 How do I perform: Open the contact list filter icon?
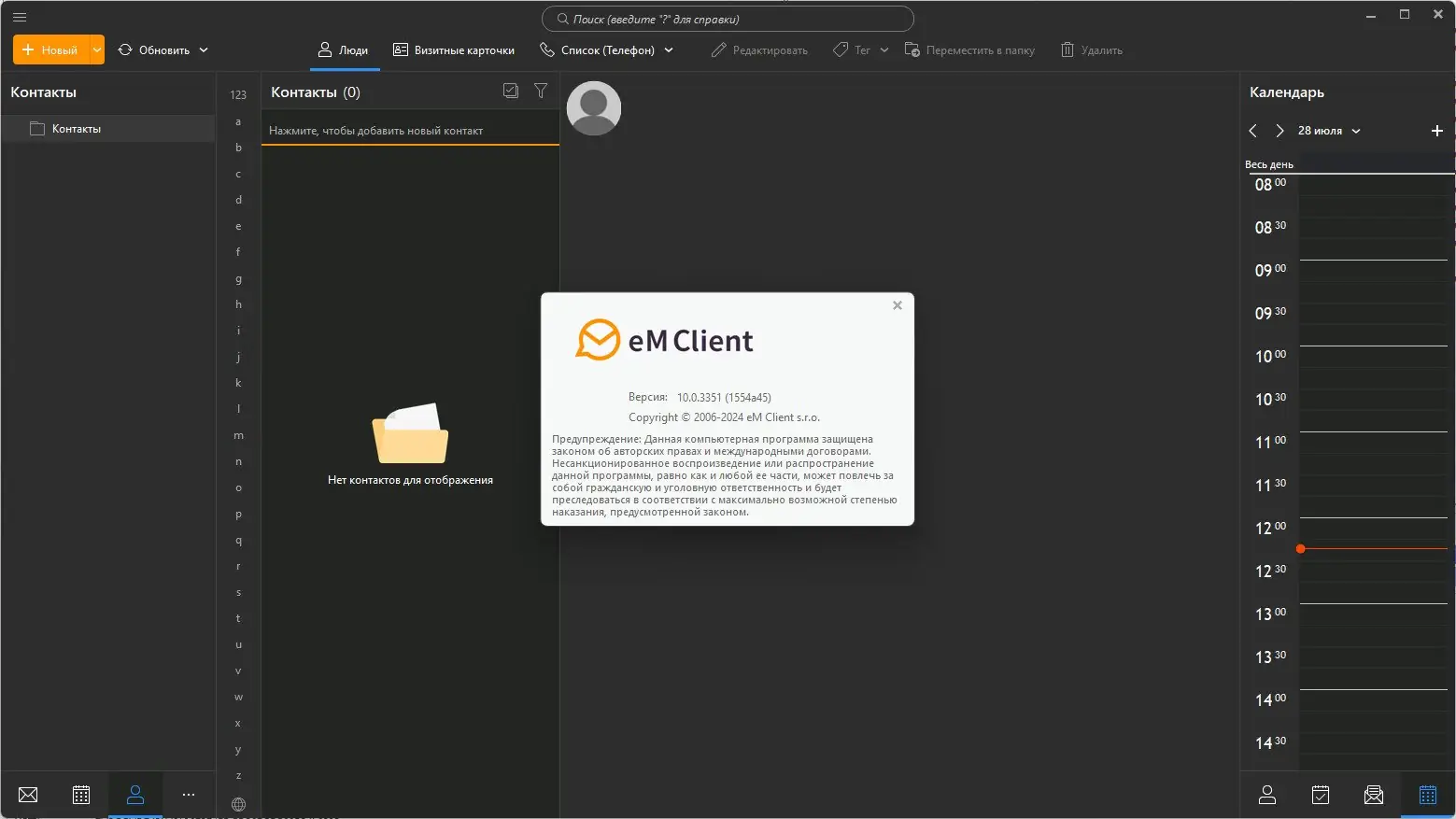coord(541,91)
